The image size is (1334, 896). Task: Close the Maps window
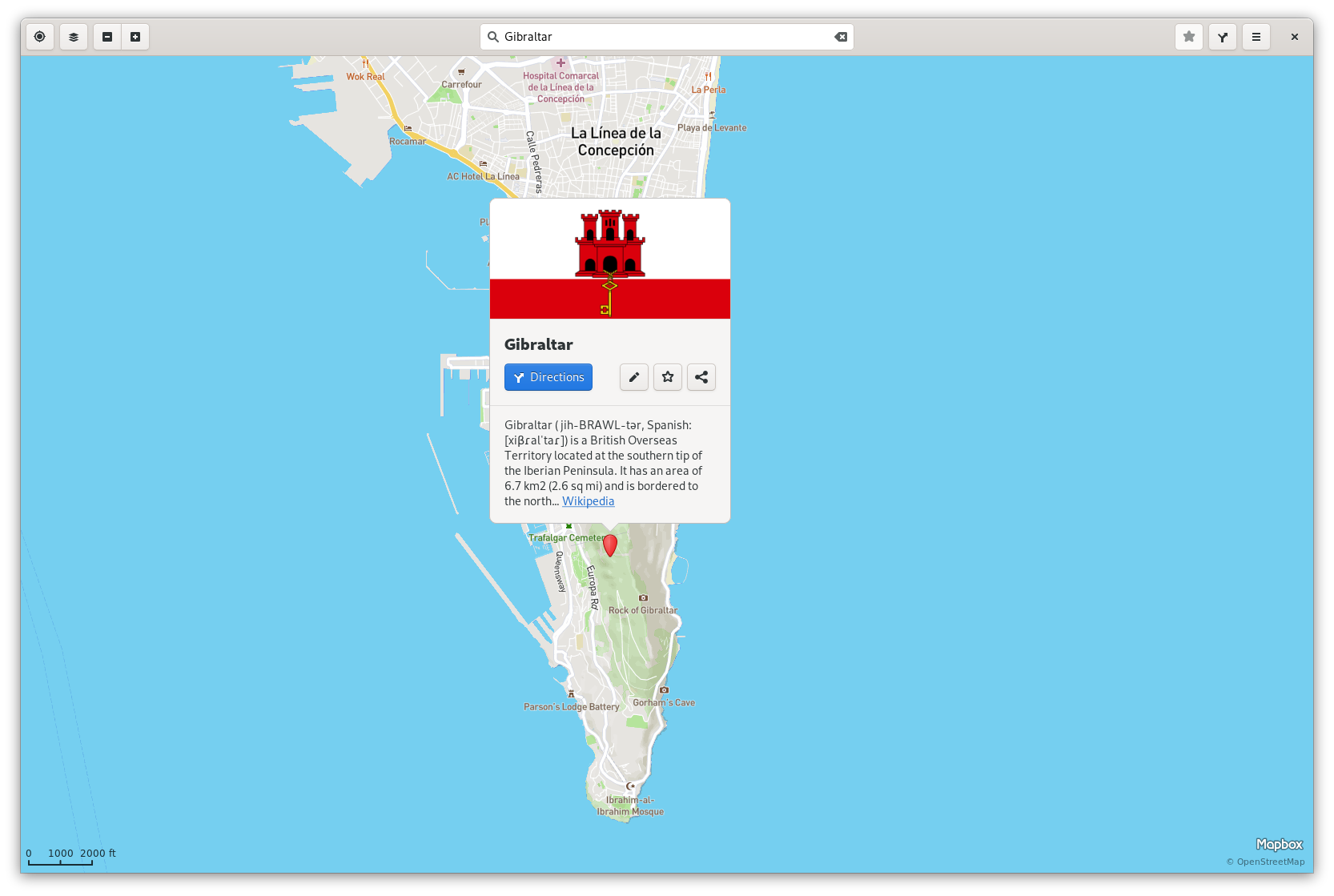point(1295,37)
